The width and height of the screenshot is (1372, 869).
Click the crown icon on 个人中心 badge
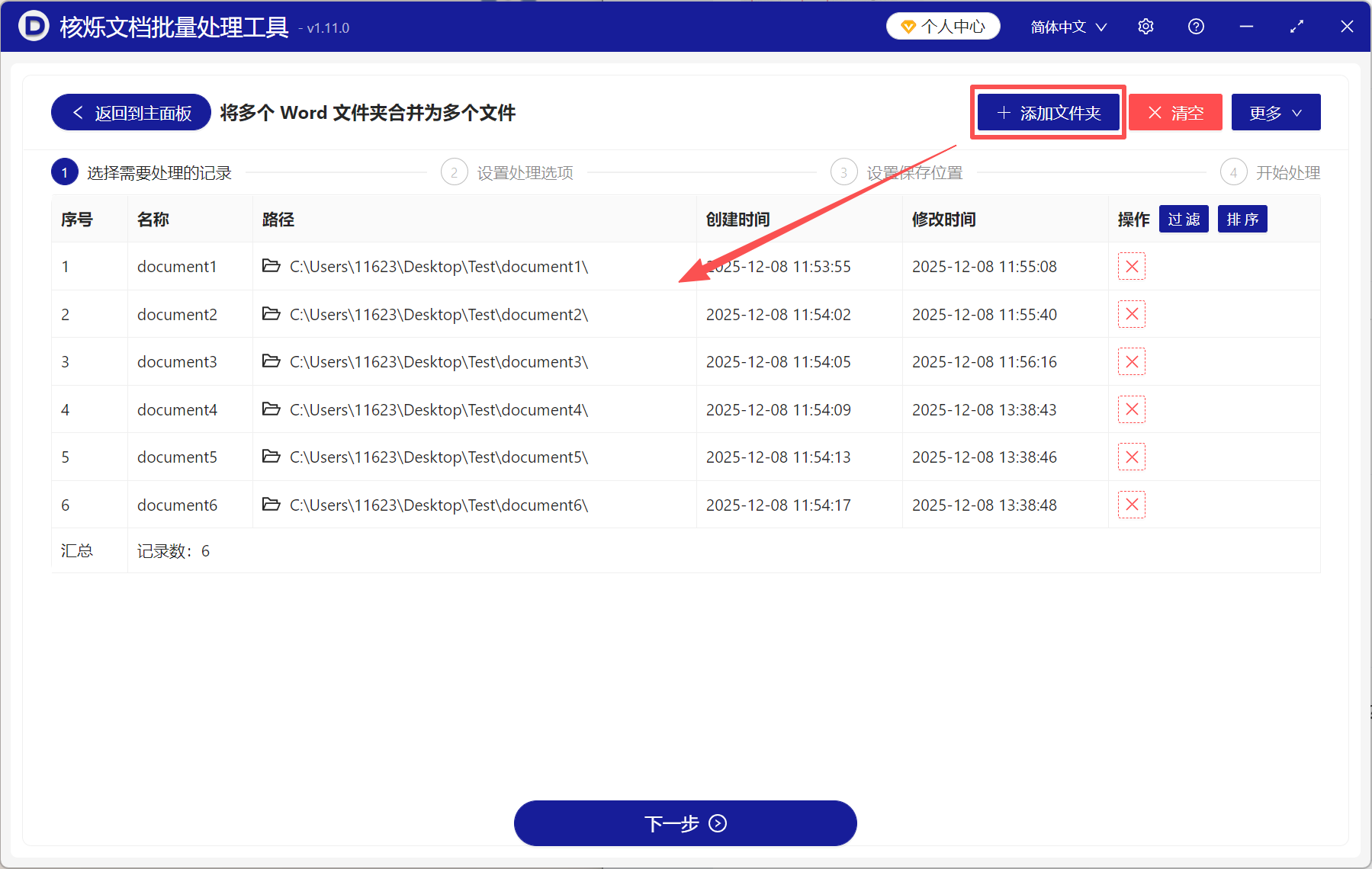908,25
